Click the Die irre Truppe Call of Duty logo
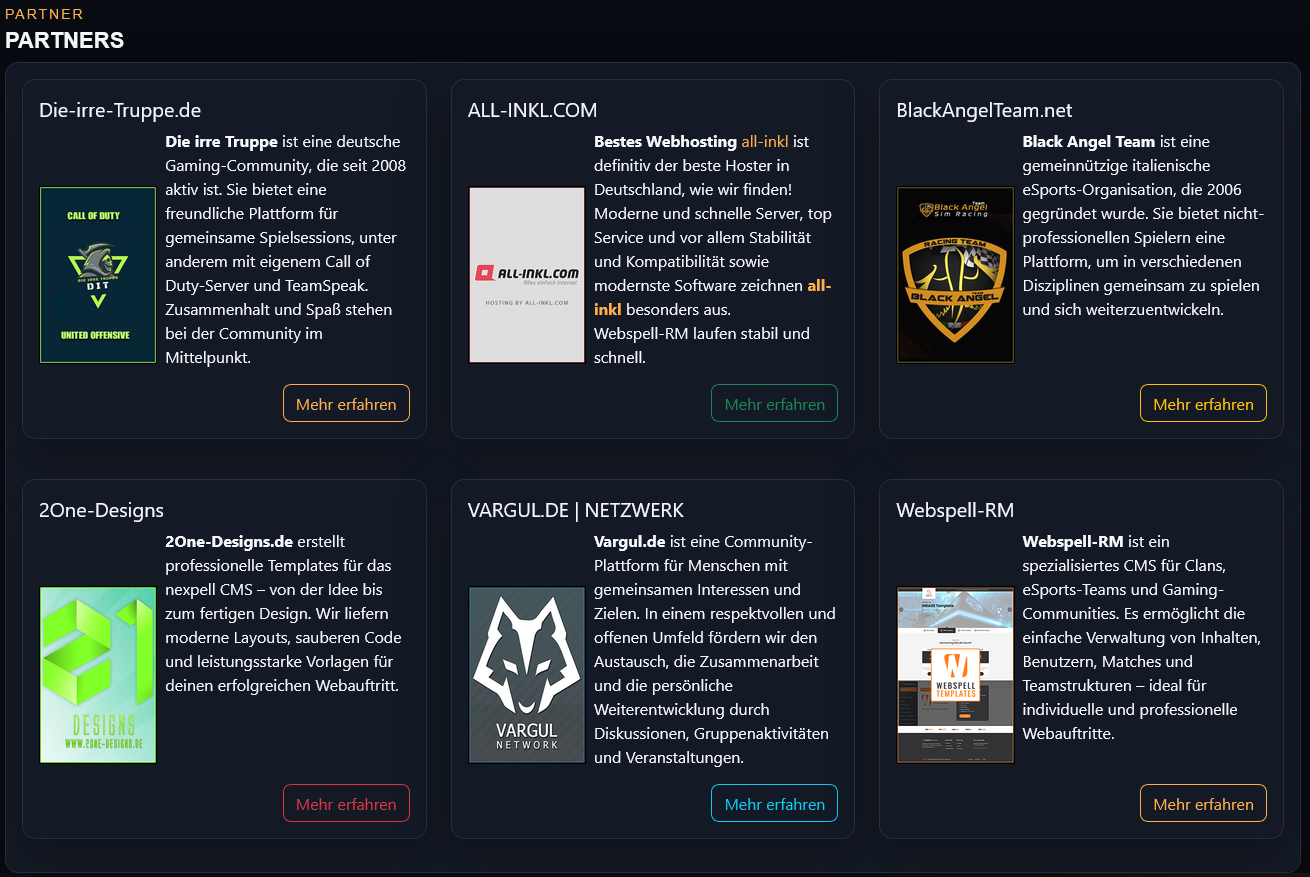 point(98,275)
